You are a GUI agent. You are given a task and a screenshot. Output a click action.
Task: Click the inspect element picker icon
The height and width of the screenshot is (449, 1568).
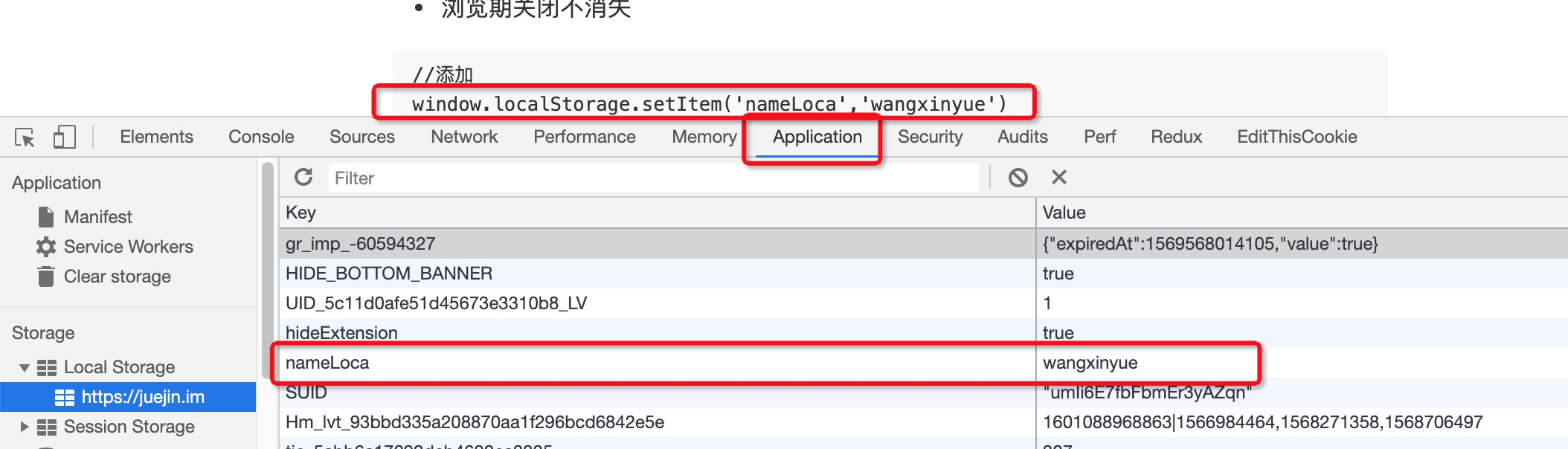(x=25, y=138)
